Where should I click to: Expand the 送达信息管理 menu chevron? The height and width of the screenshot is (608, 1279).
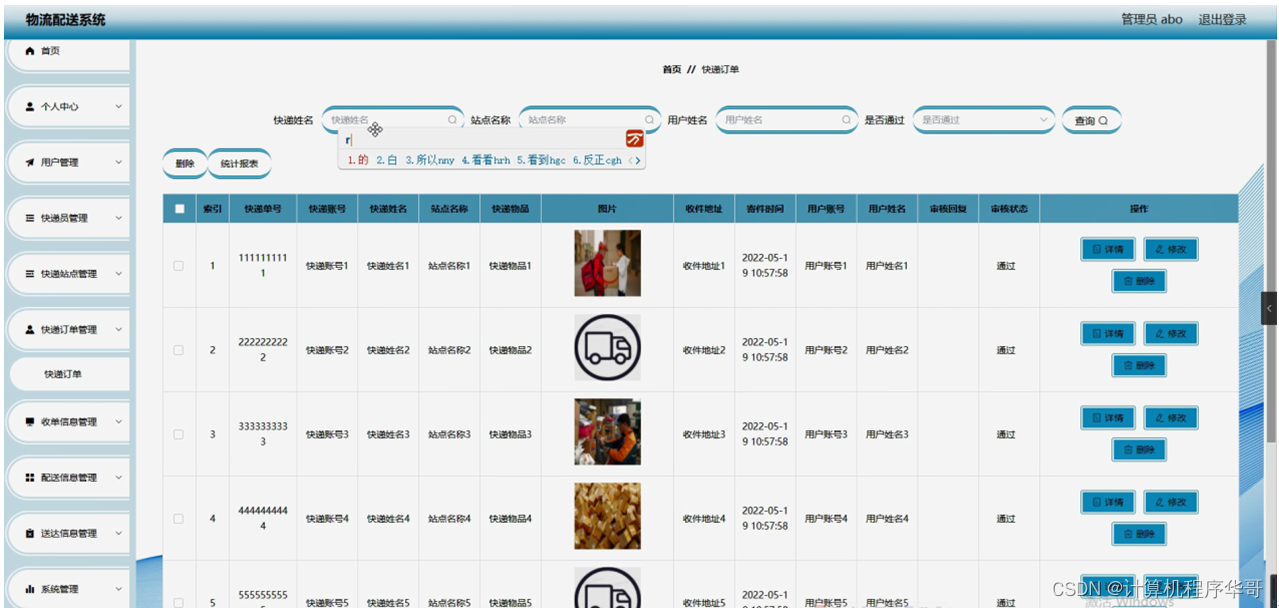[118, 534]
